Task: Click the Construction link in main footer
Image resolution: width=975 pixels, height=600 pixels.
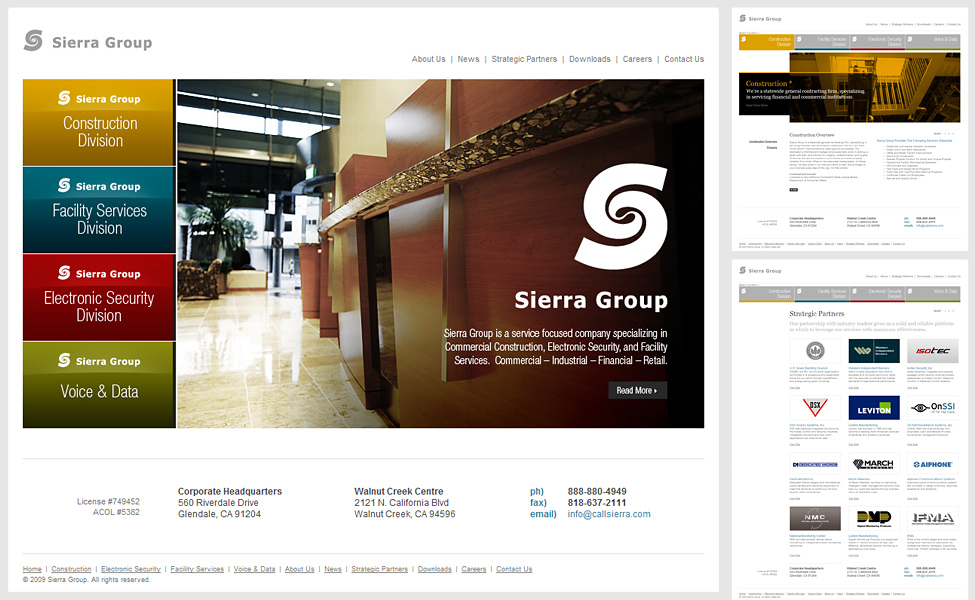Action: pos(71,569)
